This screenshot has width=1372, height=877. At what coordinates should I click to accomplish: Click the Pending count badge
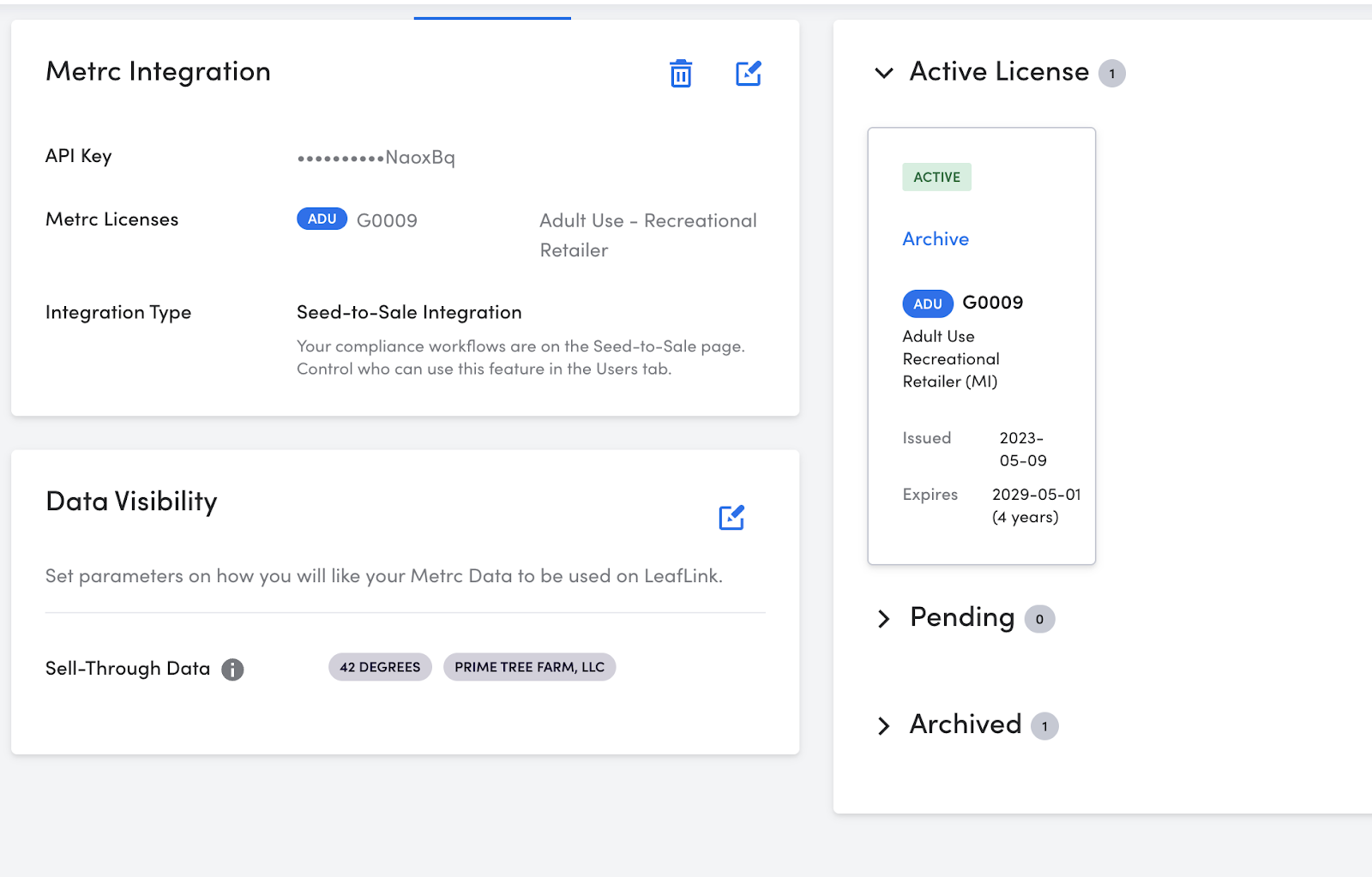click(1039, 619)
